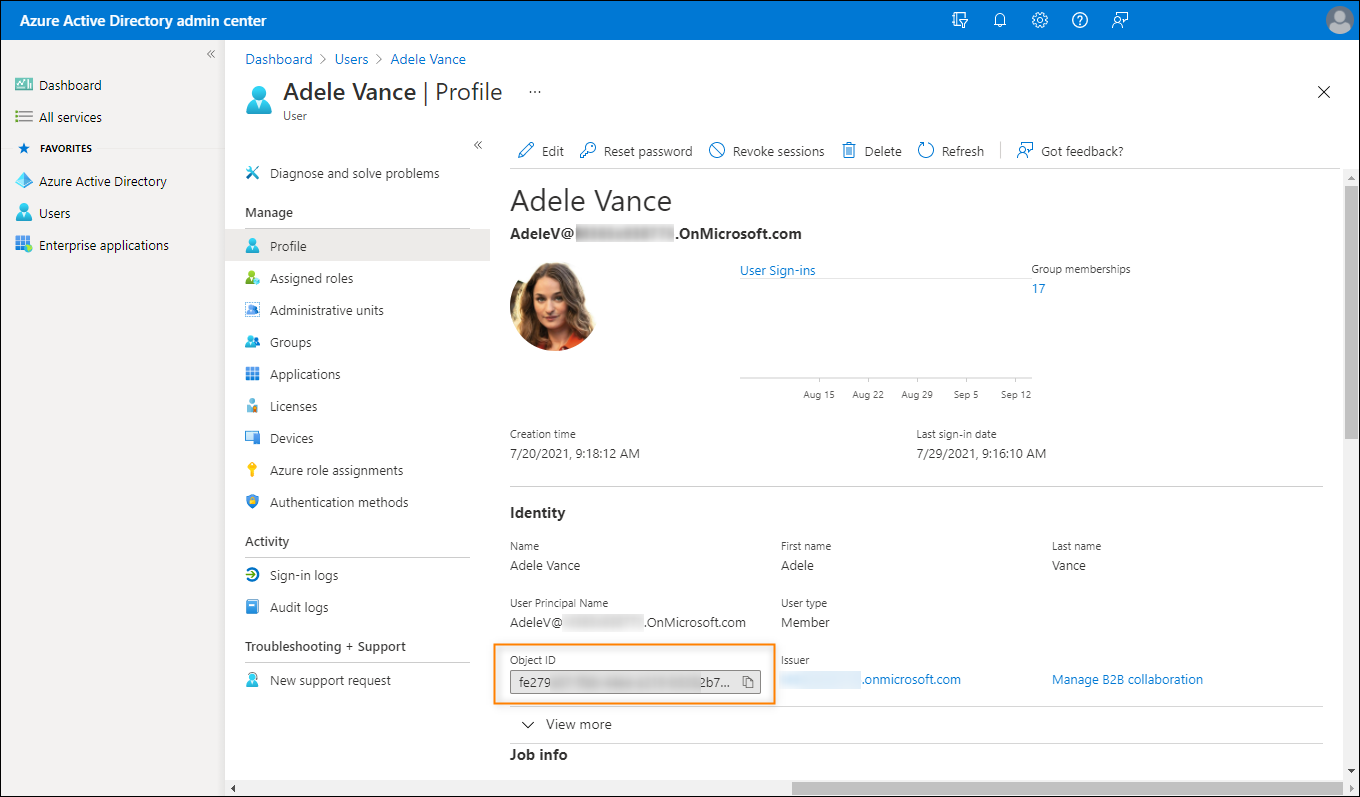Click the vertical scrollbar of profile

click(1351, 311)
